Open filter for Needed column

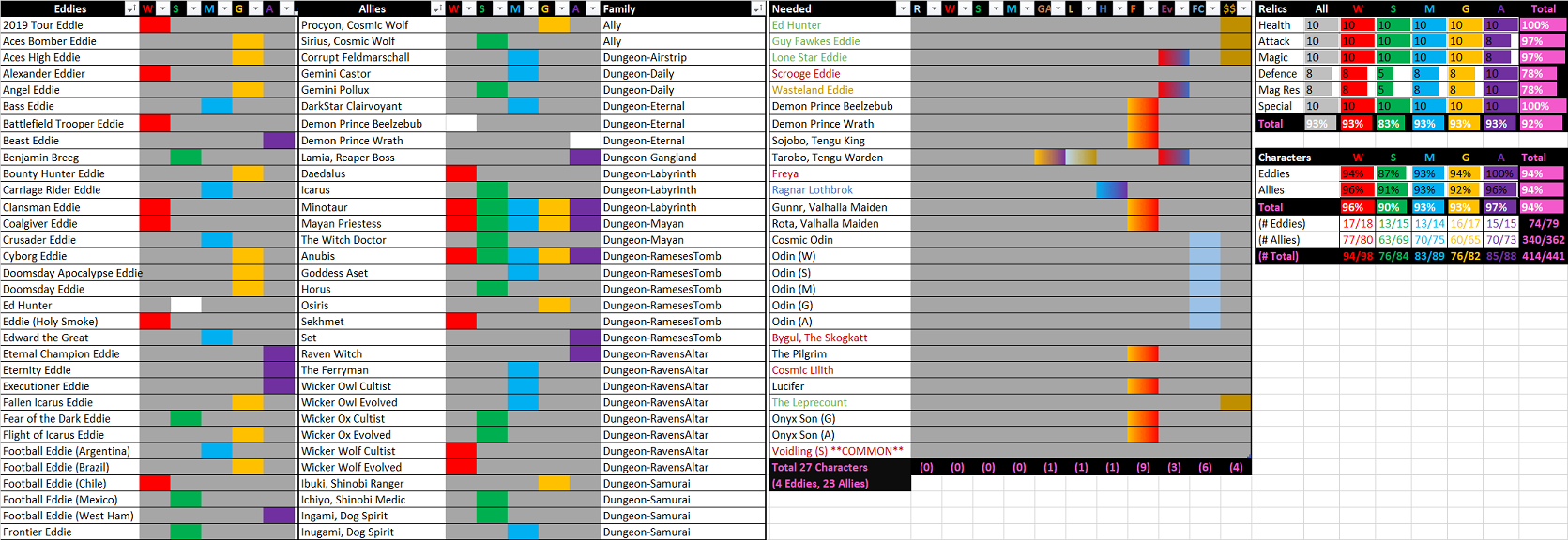902,8
